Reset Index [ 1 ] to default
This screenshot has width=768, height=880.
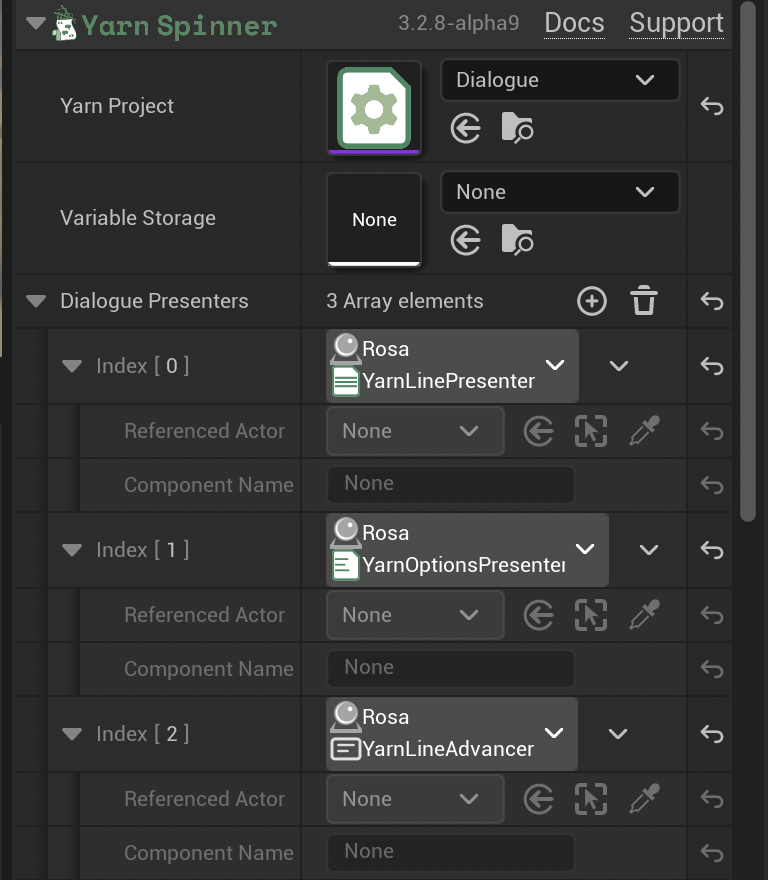[x=711, y=550]
